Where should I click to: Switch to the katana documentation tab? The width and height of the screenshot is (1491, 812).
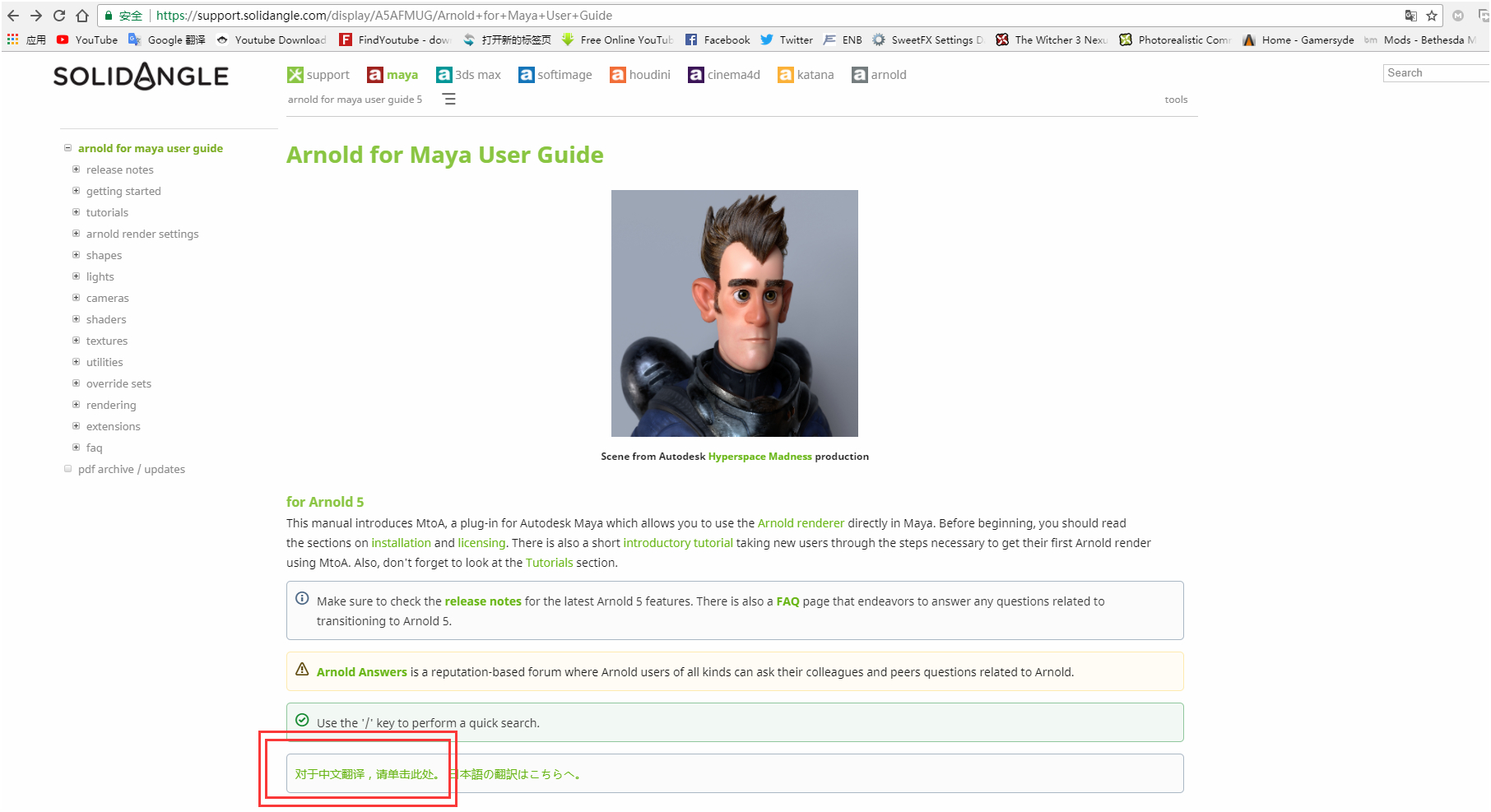click(806, 75)
